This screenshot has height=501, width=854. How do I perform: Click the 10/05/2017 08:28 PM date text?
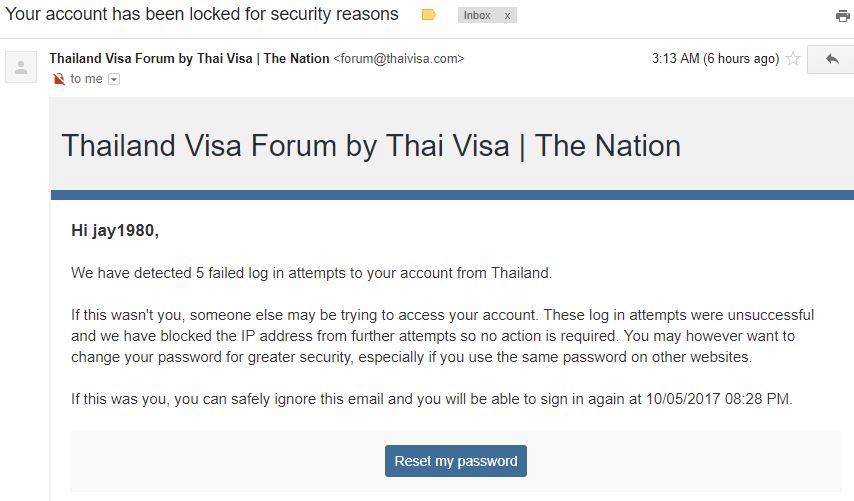click(x=718, y=399)
